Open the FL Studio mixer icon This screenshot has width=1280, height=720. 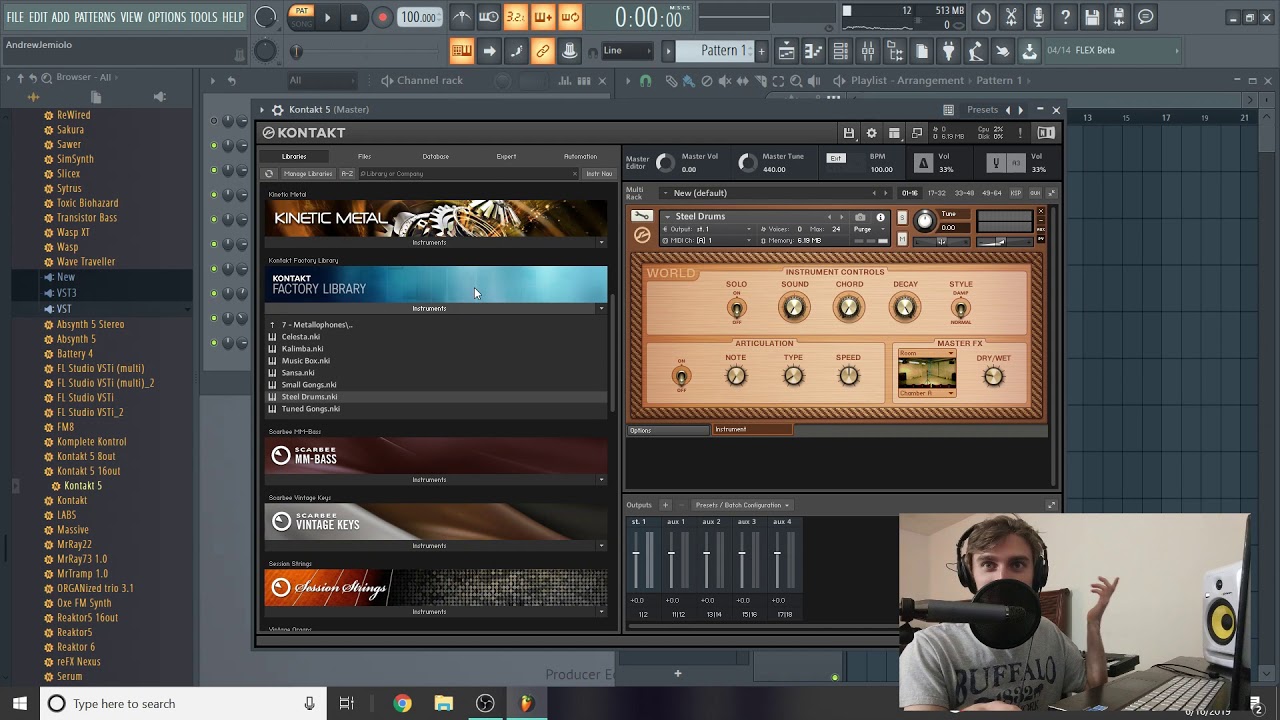[867, 51]
